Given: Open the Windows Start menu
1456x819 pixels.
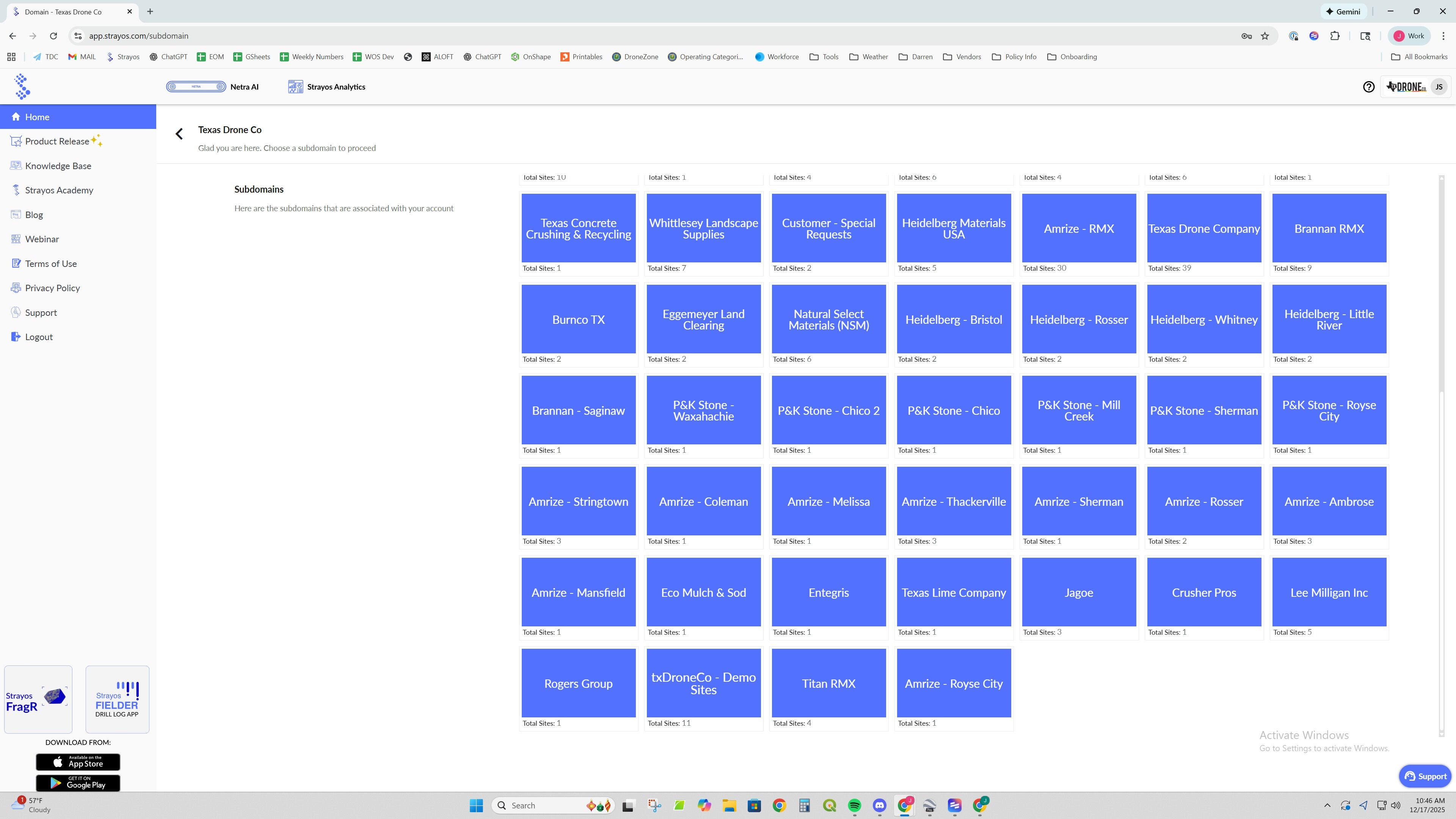Looking at the screenshot, I should 476,805.
